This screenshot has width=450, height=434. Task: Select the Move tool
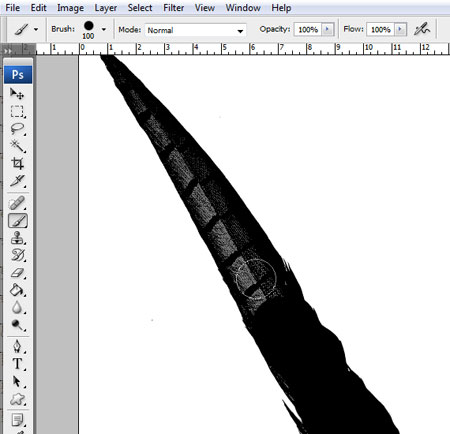point(17,94)
